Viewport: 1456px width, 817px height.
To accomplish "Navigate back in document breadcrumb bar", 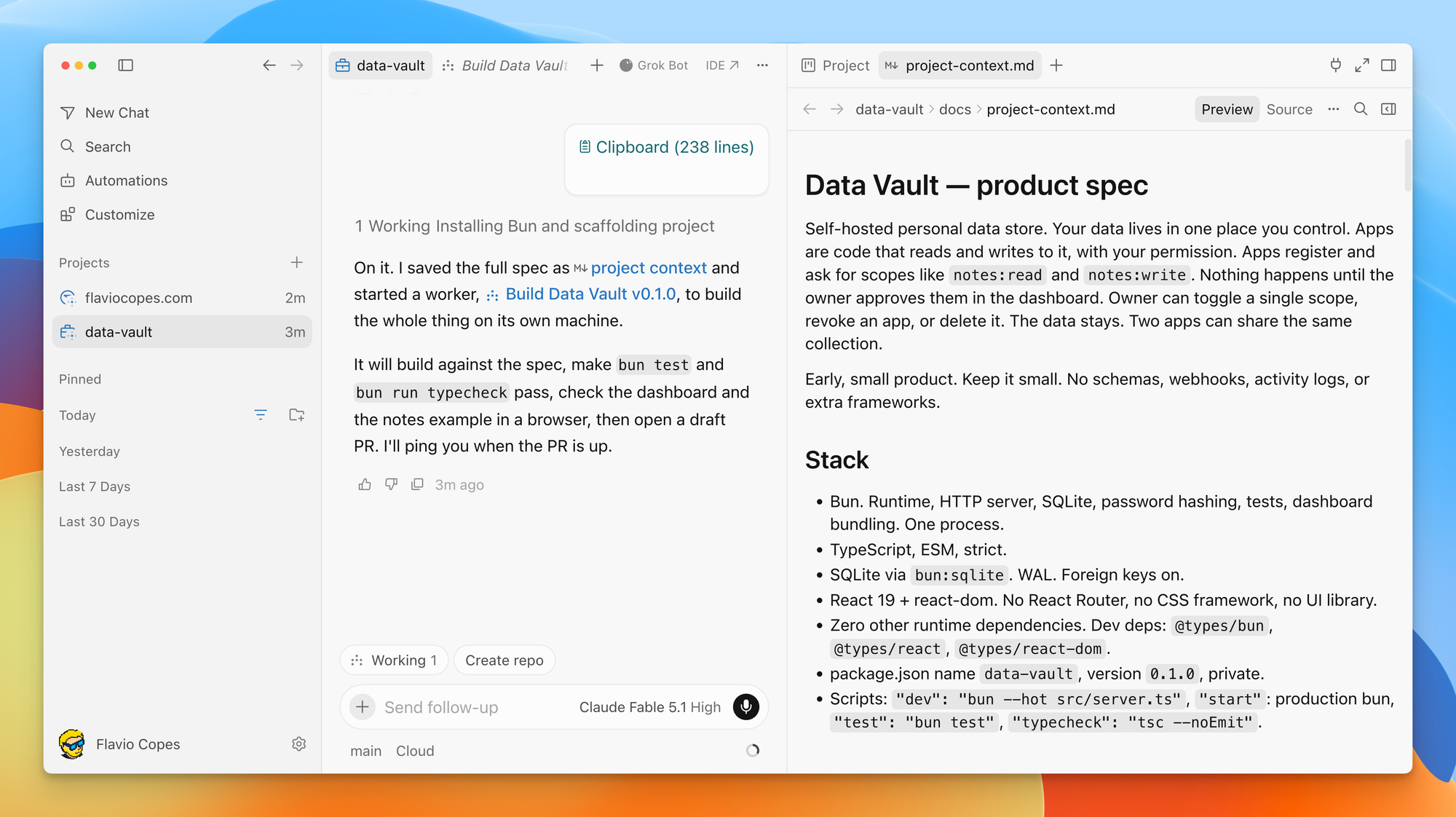I will [810, 109].
